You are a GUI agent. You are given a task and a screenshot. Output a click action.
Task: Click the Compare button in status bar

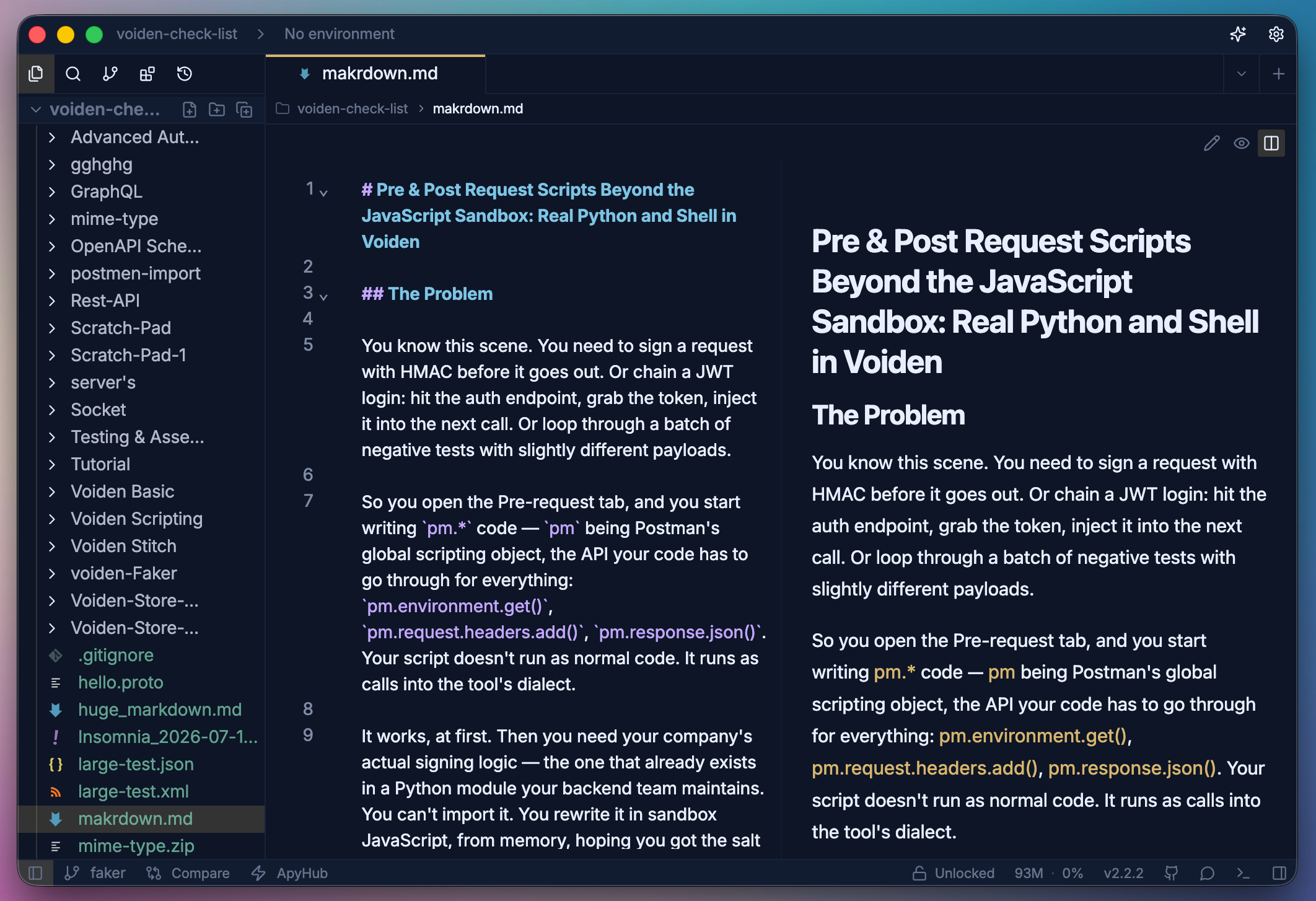pyautogui.click(x=188, y=873)
